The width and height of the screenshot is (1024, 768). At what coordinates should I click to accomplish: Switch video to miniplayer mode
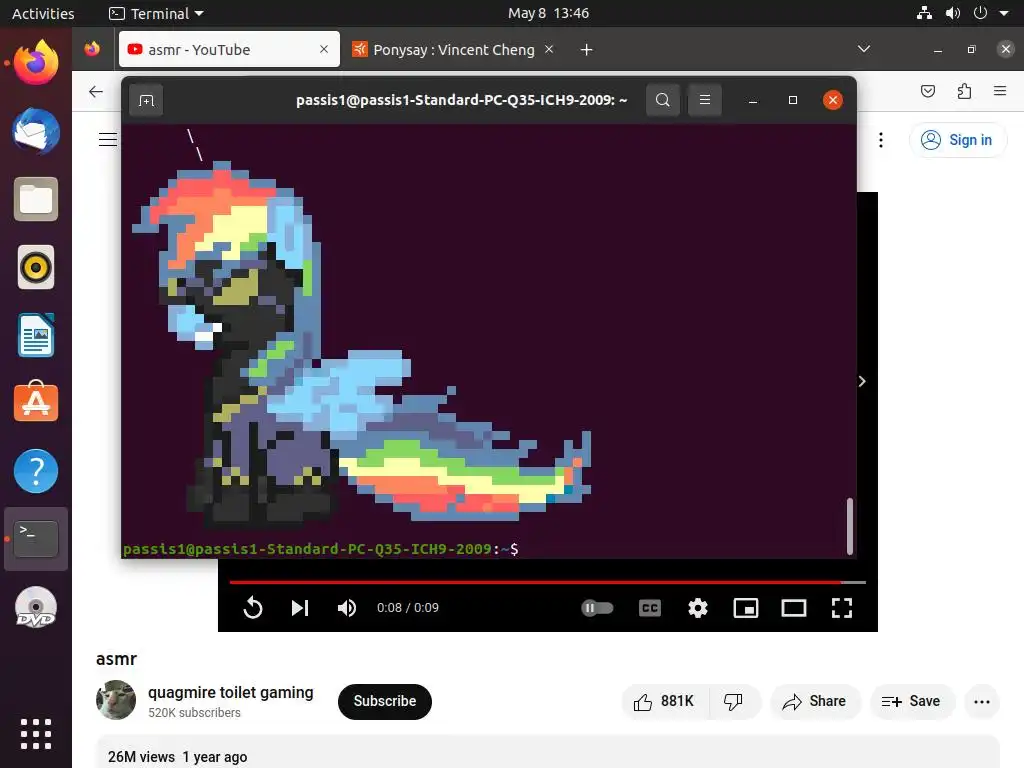746,608
